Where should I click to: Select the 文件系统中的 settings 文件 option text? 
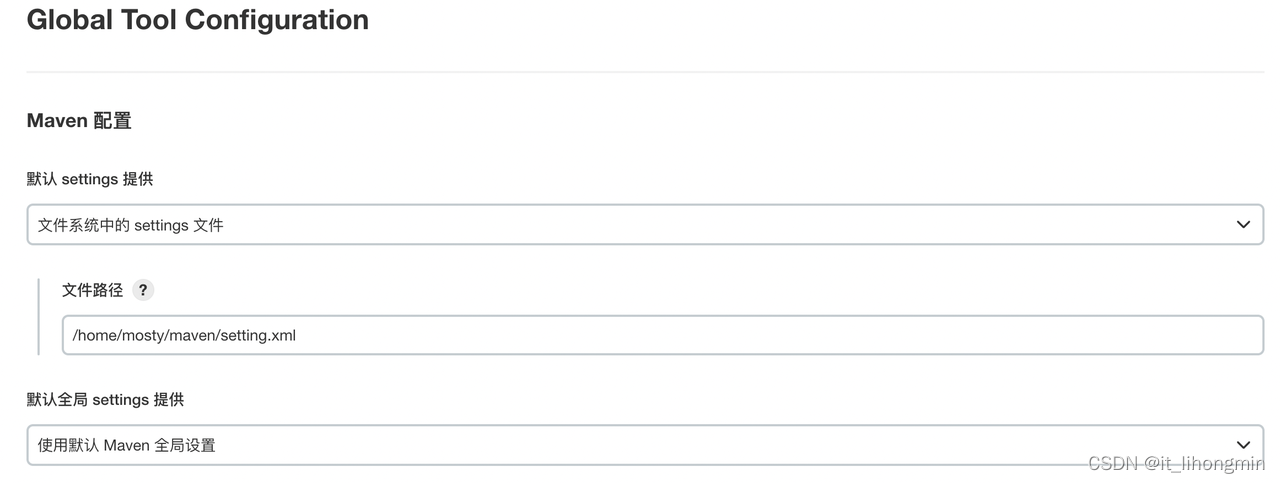(x=131, y=225)
